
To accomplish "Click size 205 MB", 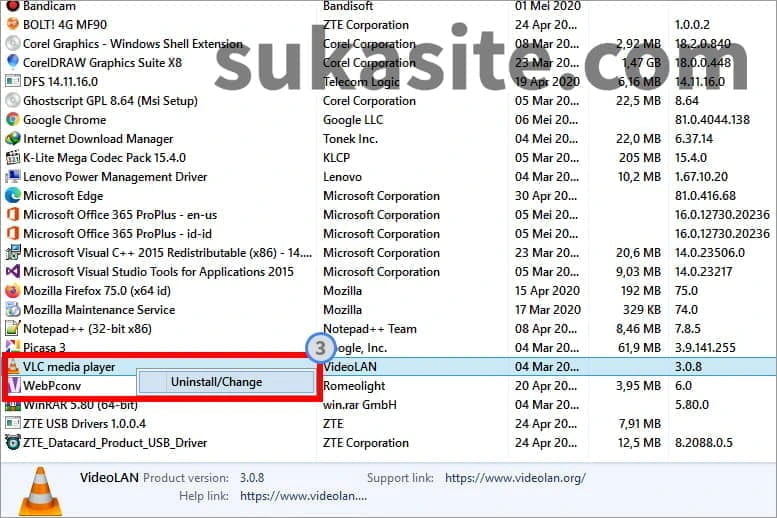I will [640, 158].
